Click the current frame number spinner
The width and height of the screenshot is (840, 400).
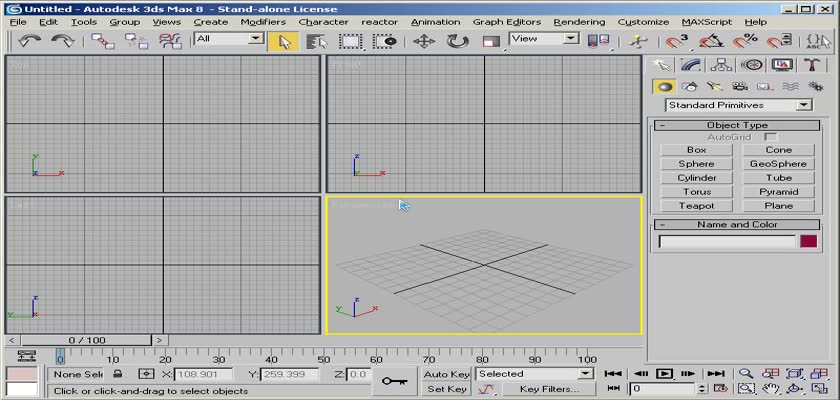coord(702,388)
